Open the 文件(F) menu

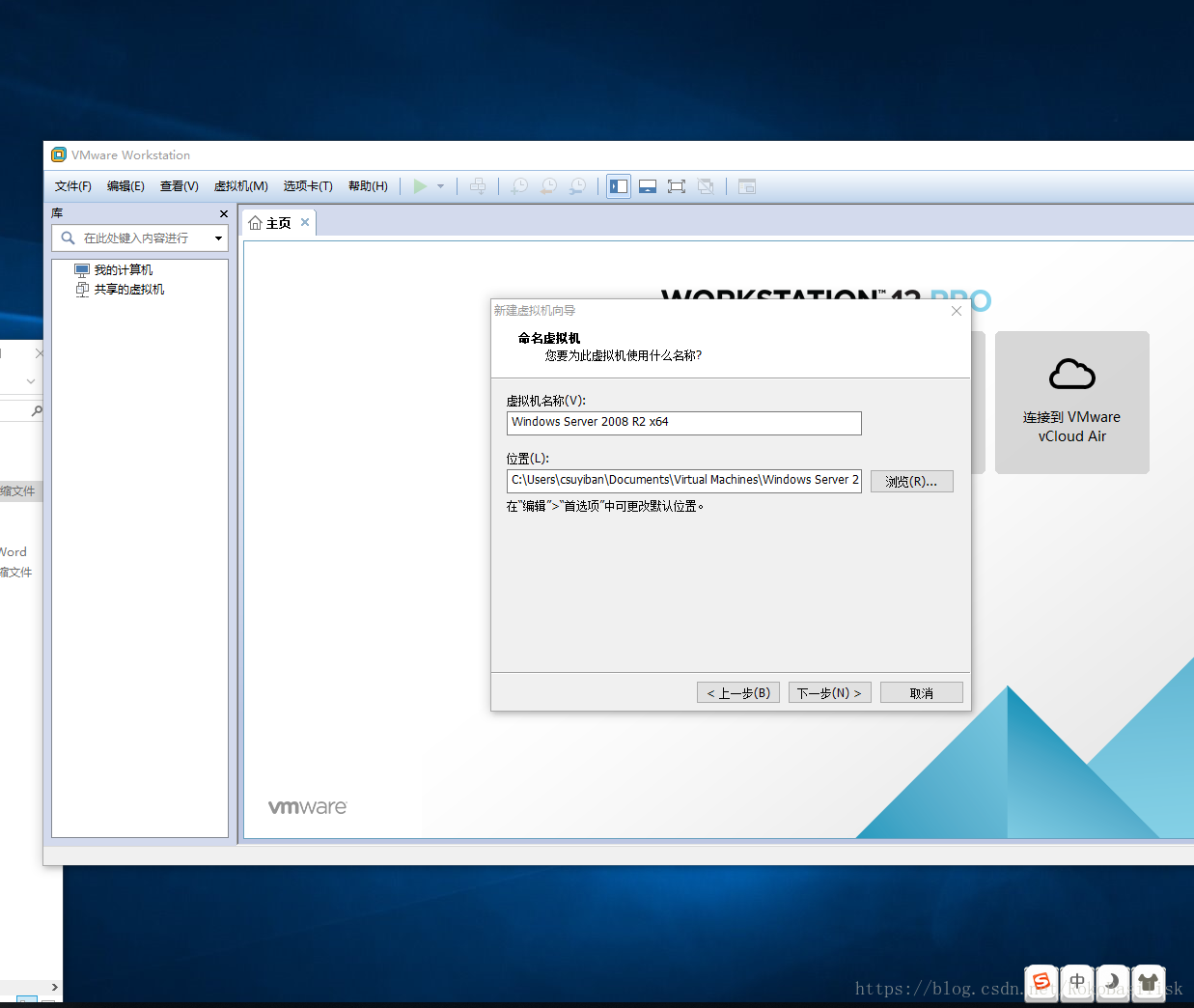(73, 186)
